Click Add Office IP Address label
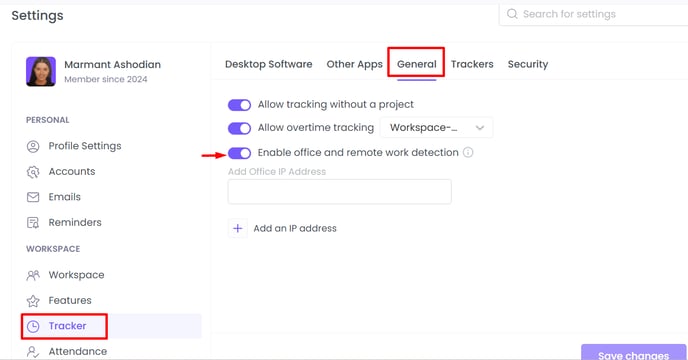Viewport: 688px width, 360px height. point(277,172)
